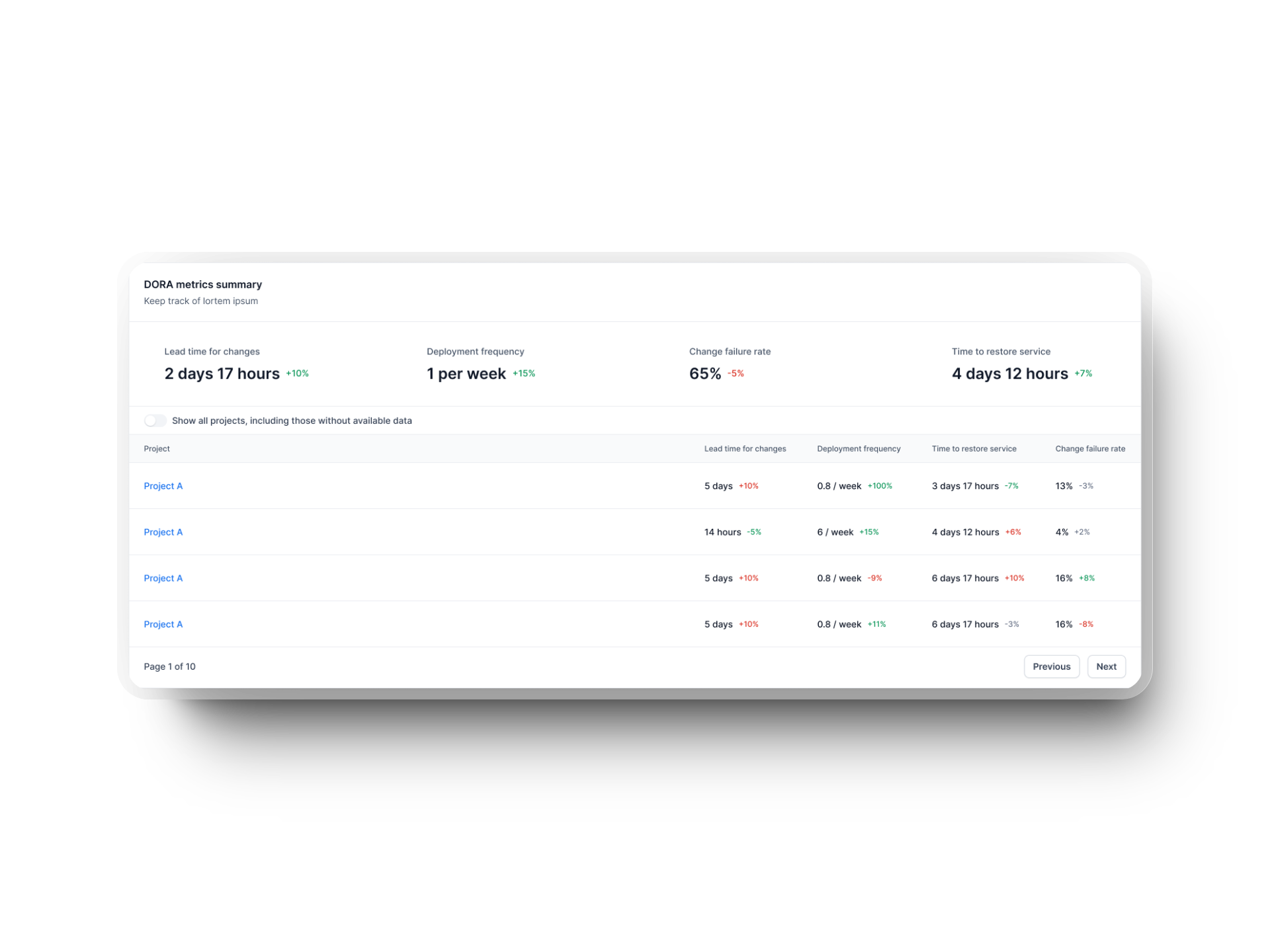Click the DORA metrics summary title

[202, 284]
